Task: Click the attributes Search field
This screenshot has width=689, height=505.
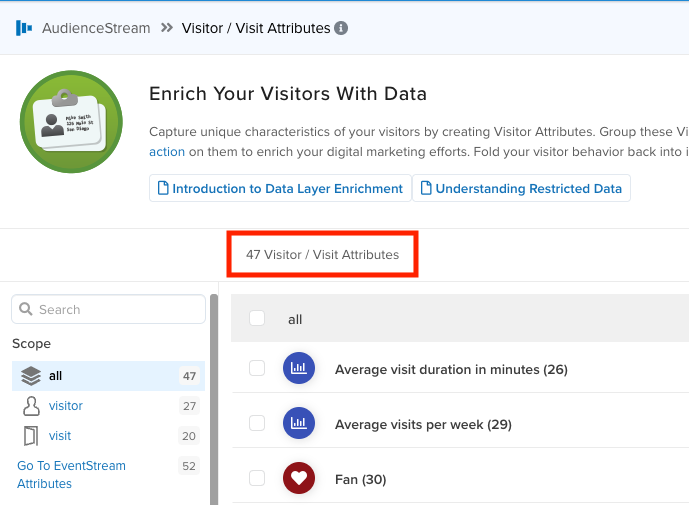Action: point(108,309)
